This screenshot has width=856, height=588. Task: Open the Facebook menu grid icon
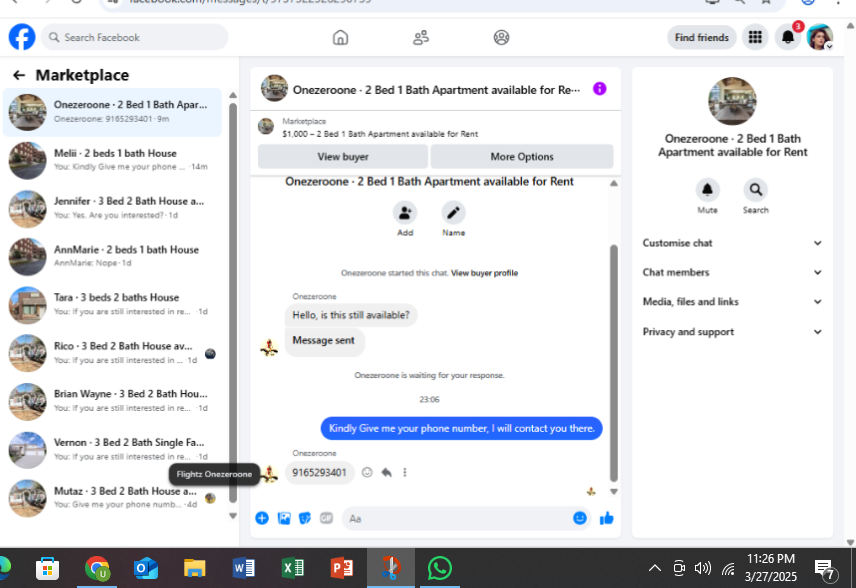(x=755, y=37)
